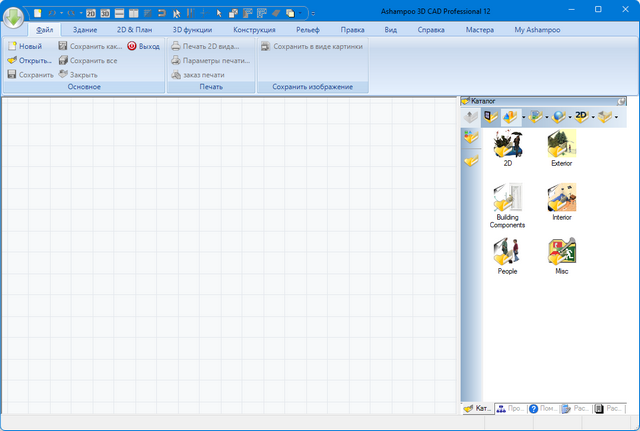
Task: Open the People catalog folder
Action: tap(507, 253)
